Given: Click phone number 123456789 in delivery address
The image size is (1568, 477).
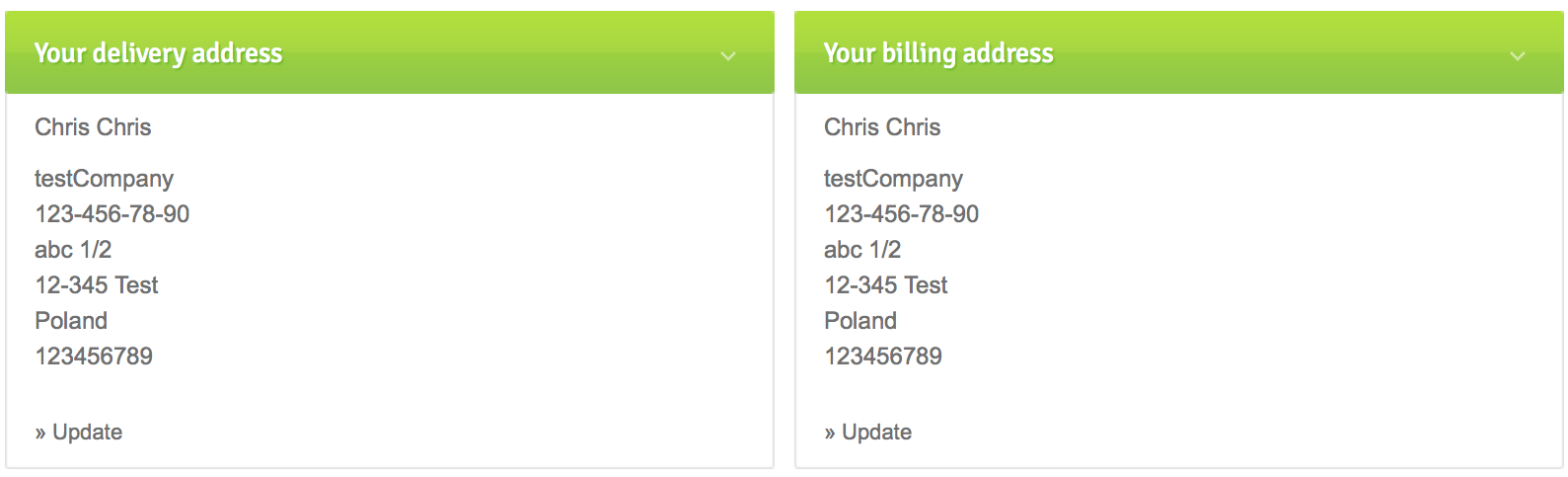Looking at the screenshot, I should 94,357.
